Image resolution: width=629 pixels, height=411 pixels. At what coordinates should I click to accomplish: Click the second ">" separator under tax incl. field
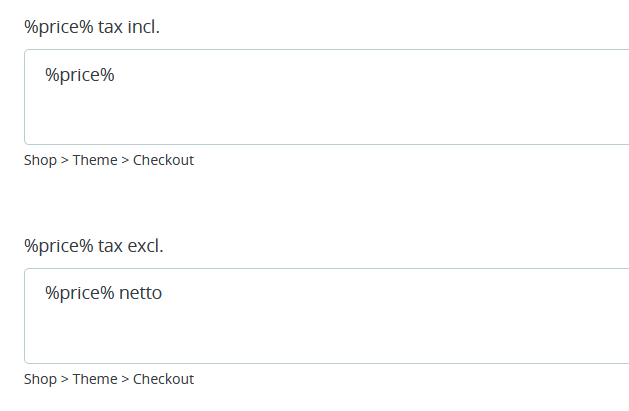coord(125,160)
